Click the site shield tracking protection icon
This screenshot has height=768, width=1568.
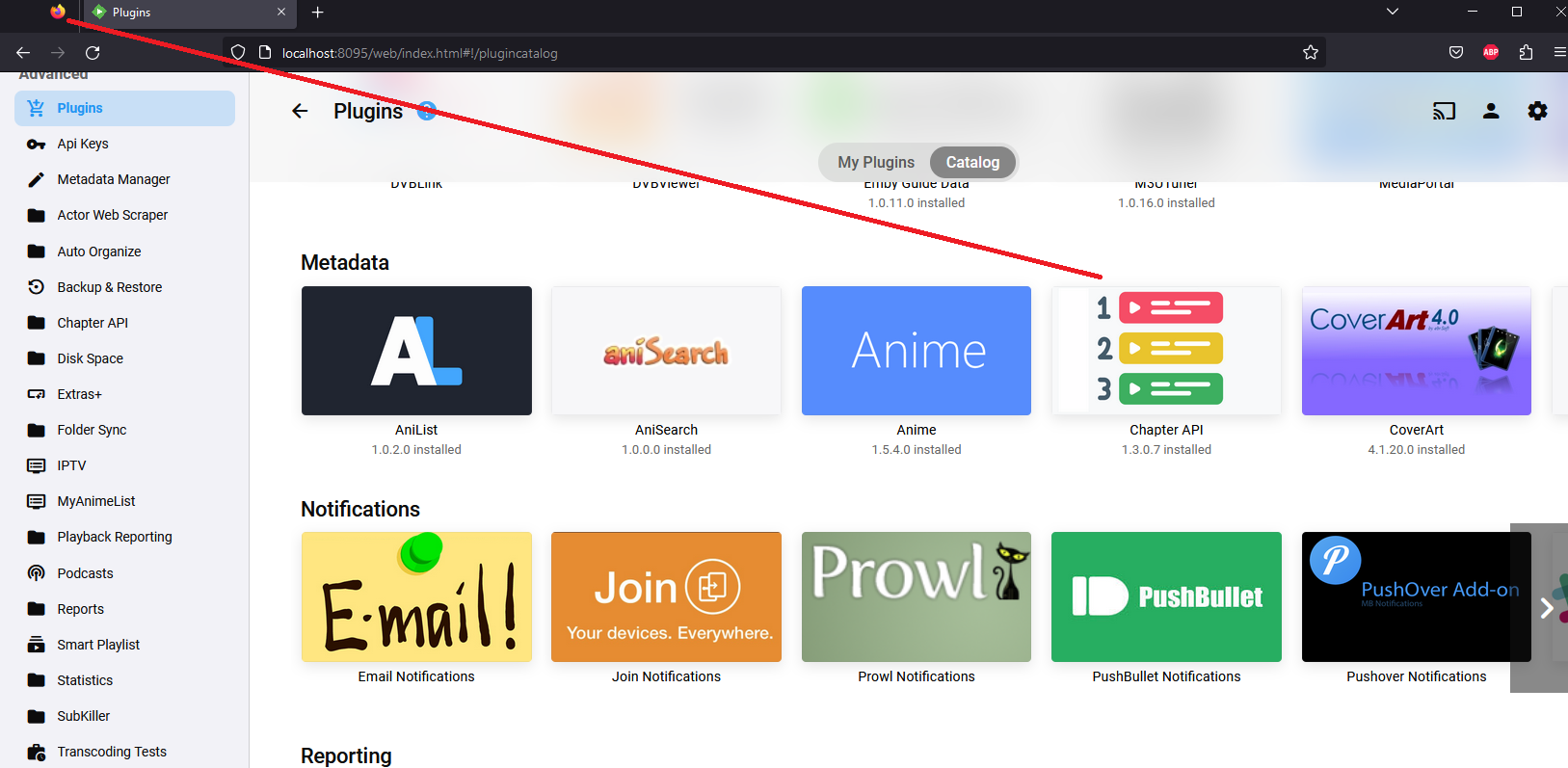coord(238,53)
